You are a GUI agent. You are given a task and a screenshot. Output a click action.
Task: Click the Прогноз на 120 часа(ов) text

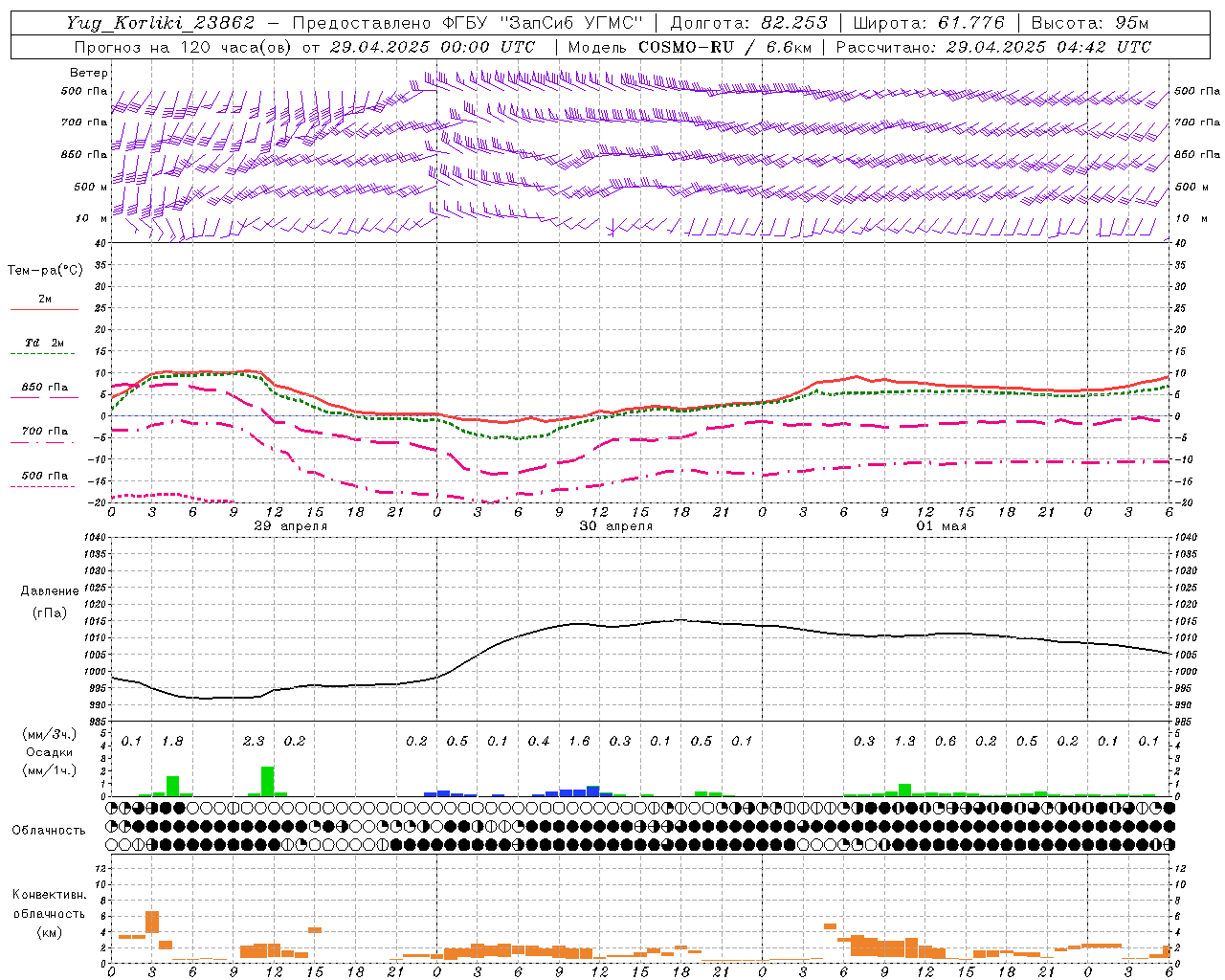click(184, 47)
